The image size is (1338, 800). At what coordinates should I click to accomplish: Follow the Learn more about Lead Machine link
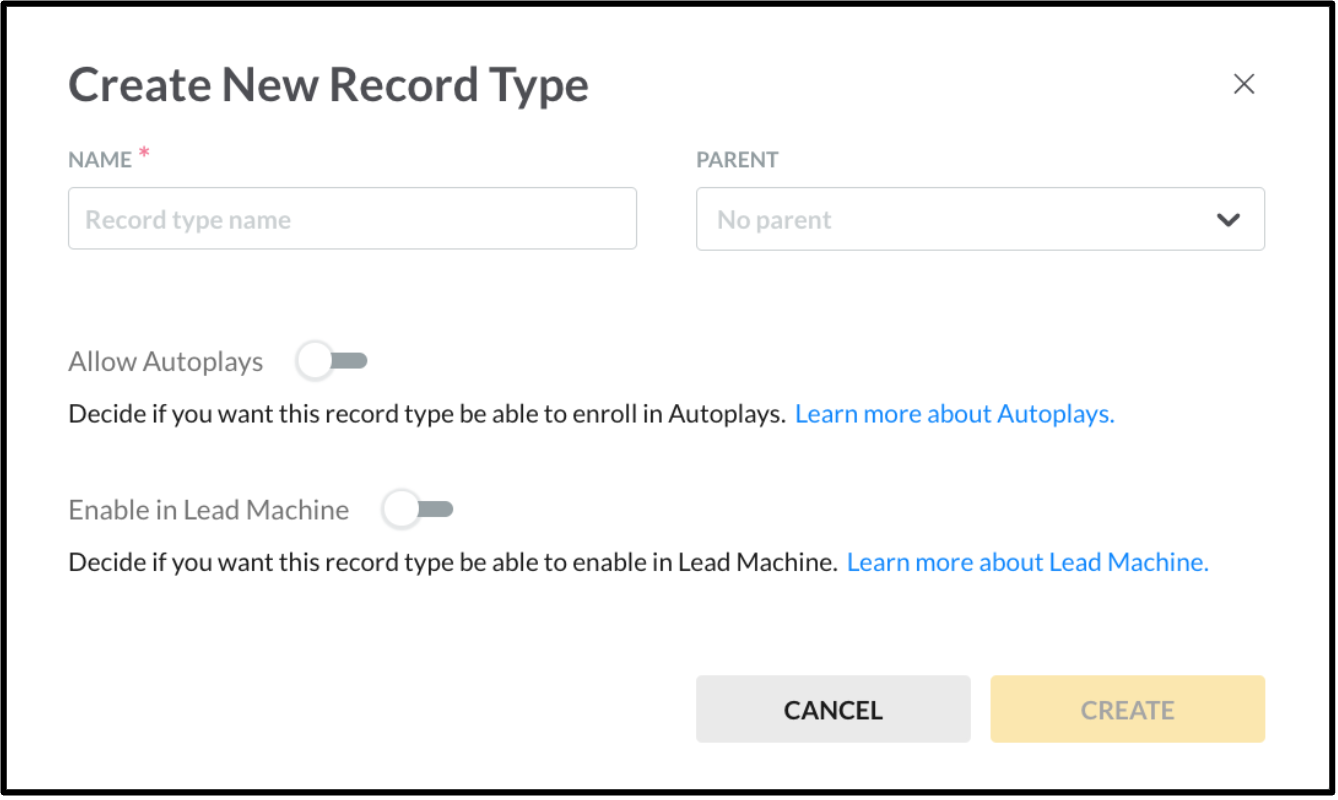(1027, 563)
